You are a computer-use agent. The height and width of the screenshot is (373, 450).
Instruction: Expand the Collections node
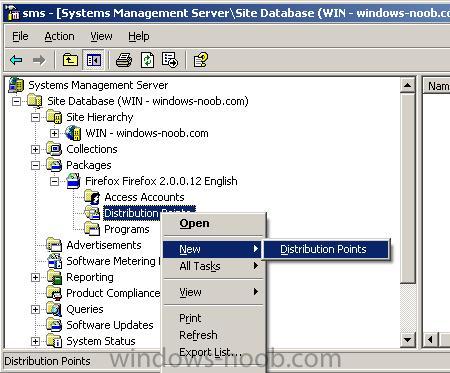[x=35, y=149]
